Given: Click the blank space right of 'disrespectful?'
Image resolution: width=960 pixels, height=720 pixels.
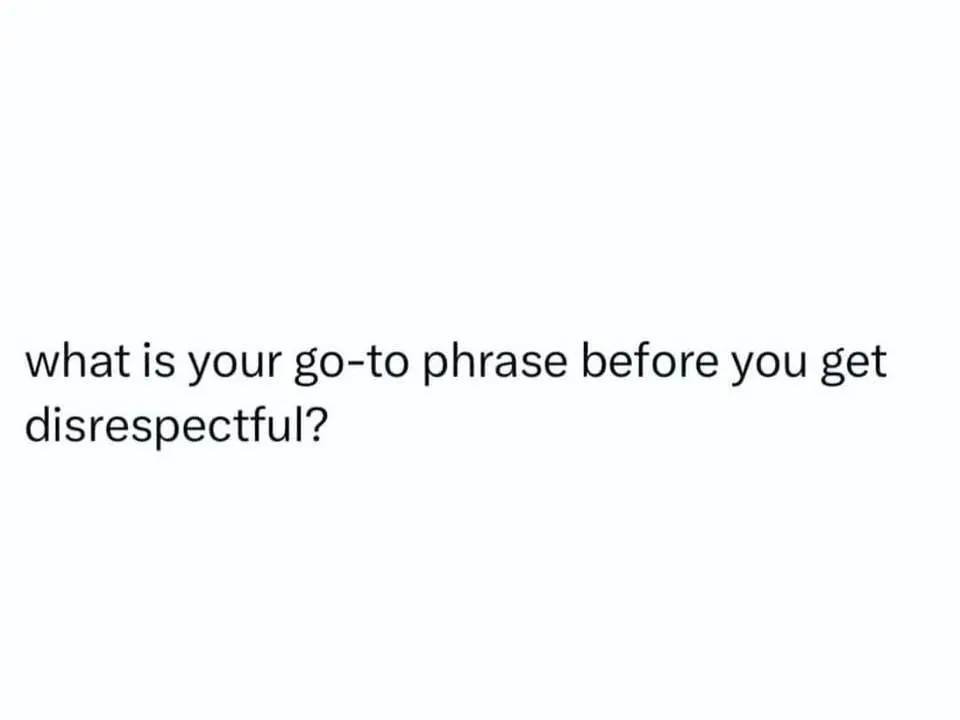Looking at the screenshot, I should coord(643,426).
